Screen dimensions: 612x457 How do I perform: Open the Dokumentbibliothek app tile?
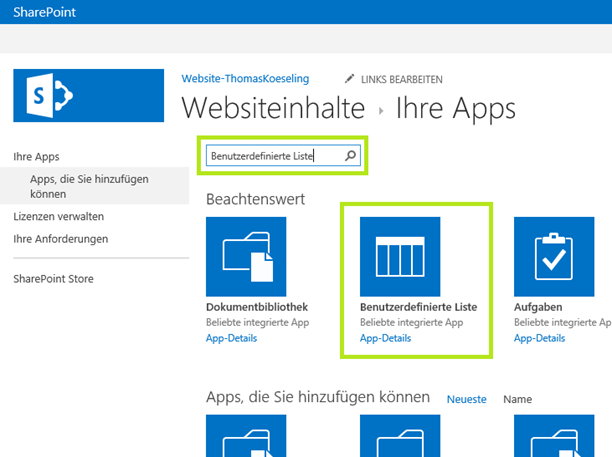click(246, 256)
